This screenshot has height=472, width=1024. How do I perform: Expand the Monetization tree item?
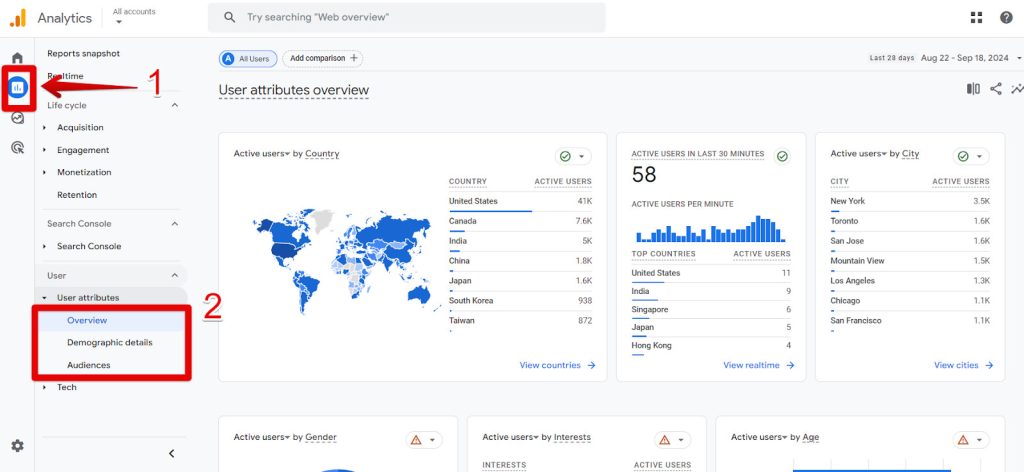[x=44, y=172]
